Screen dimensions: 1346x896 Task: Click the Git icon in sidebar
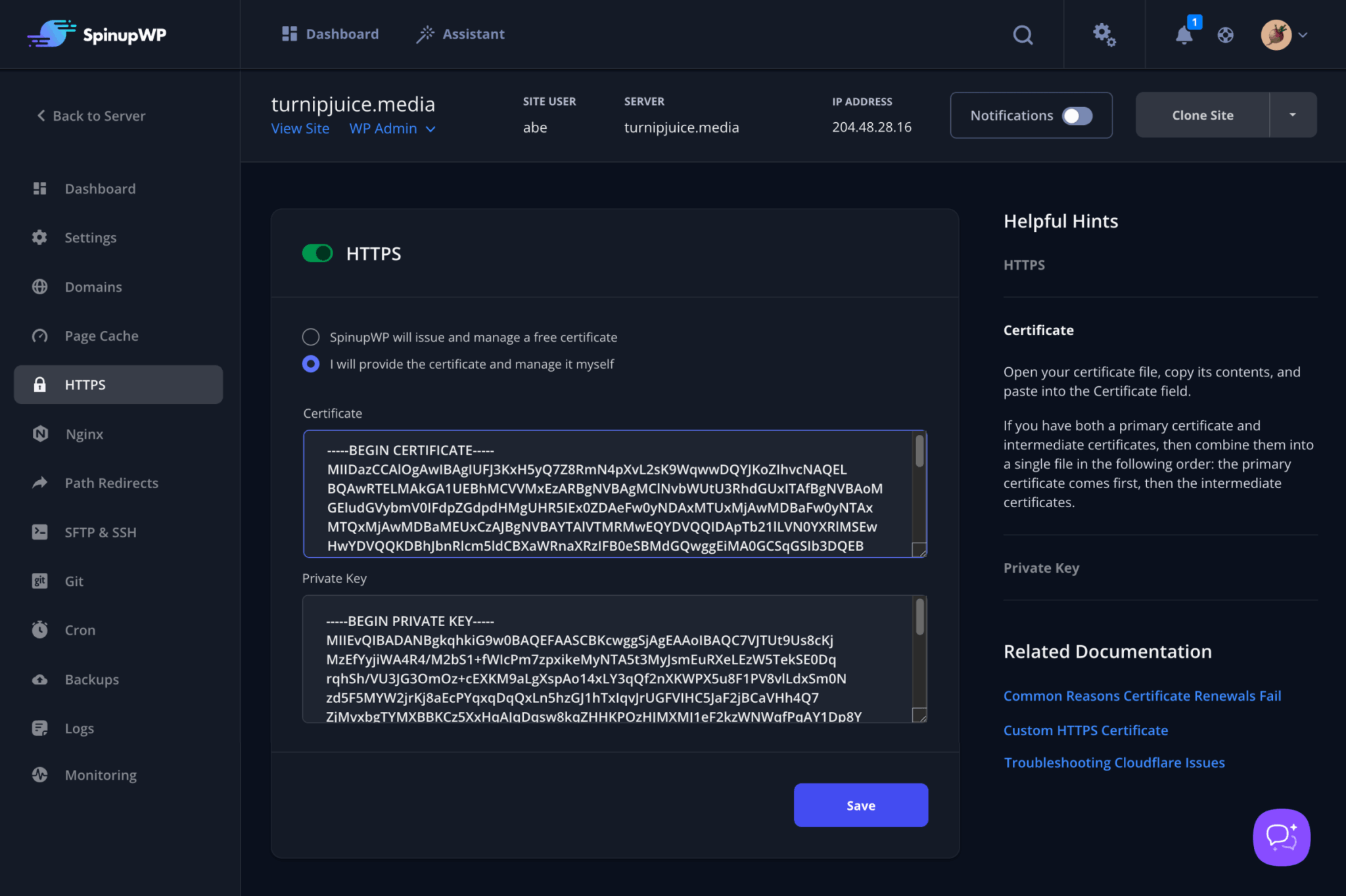click(x=40, y=581)
